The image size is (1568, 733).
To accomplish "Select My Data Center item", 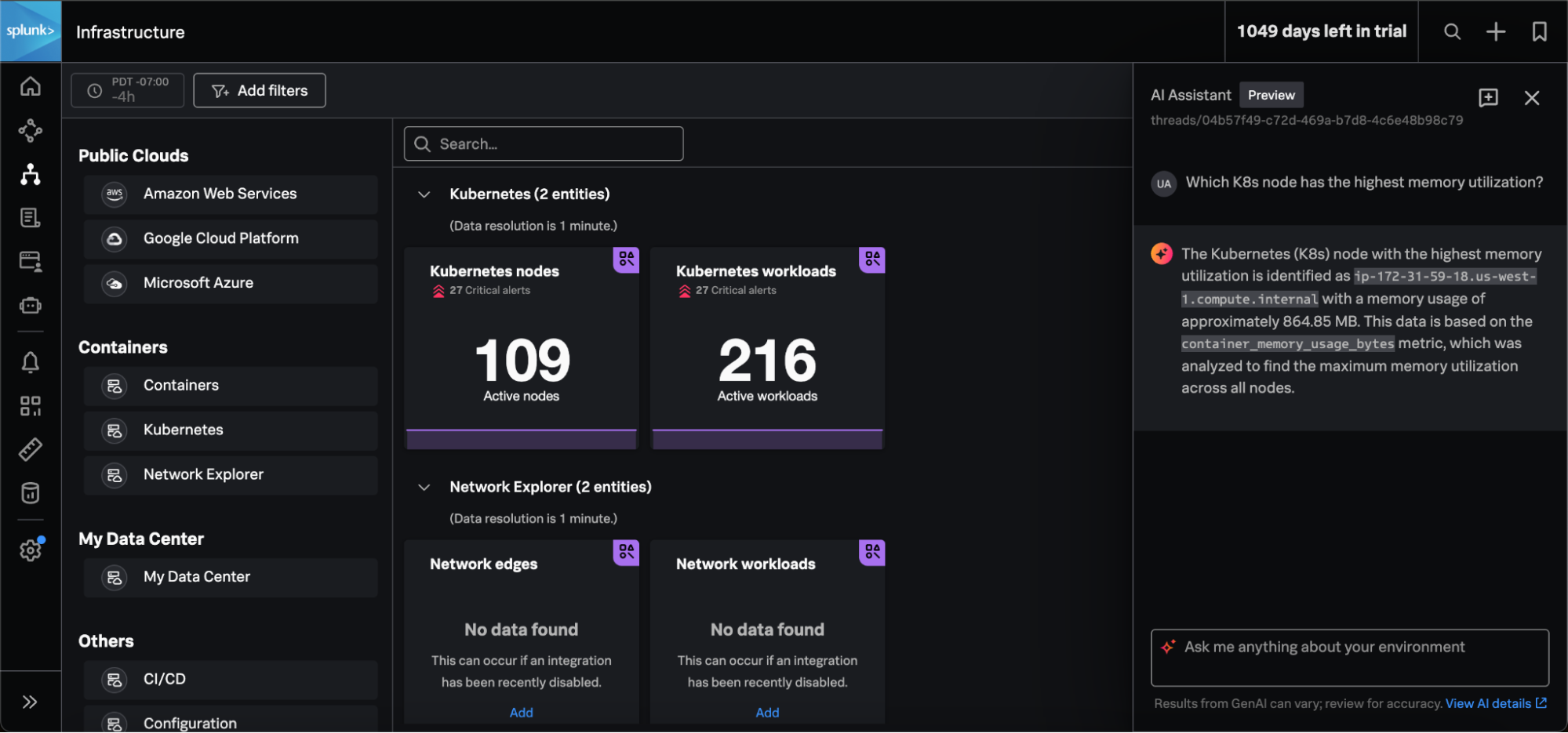I will click(231, 578).
